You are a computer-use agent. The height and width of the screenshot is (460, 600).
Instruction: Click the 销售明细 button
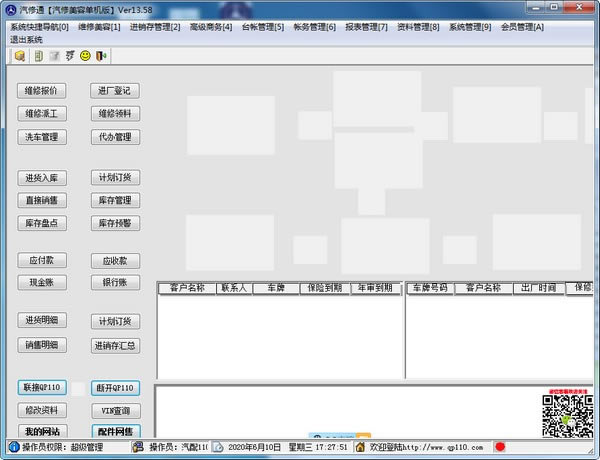[42, 345]
